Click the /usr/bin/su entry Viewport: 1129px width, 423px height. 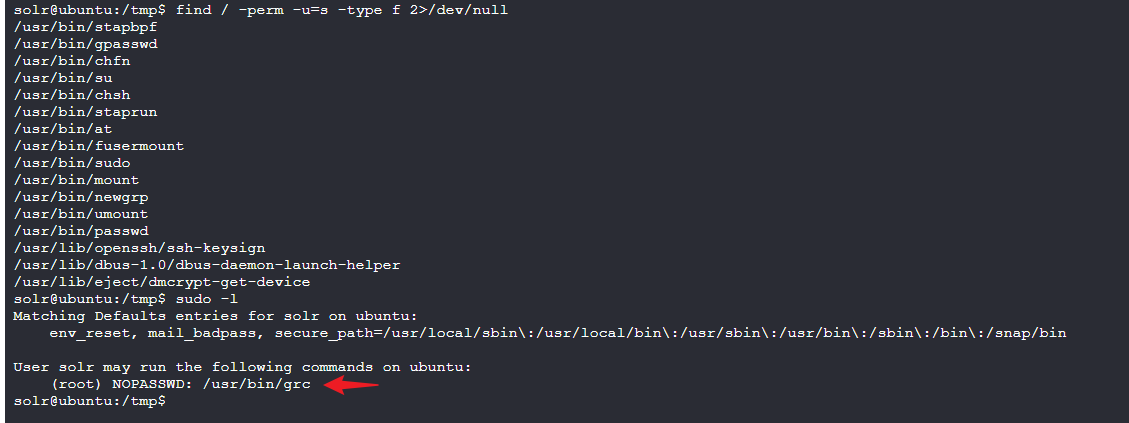(63, 78)
